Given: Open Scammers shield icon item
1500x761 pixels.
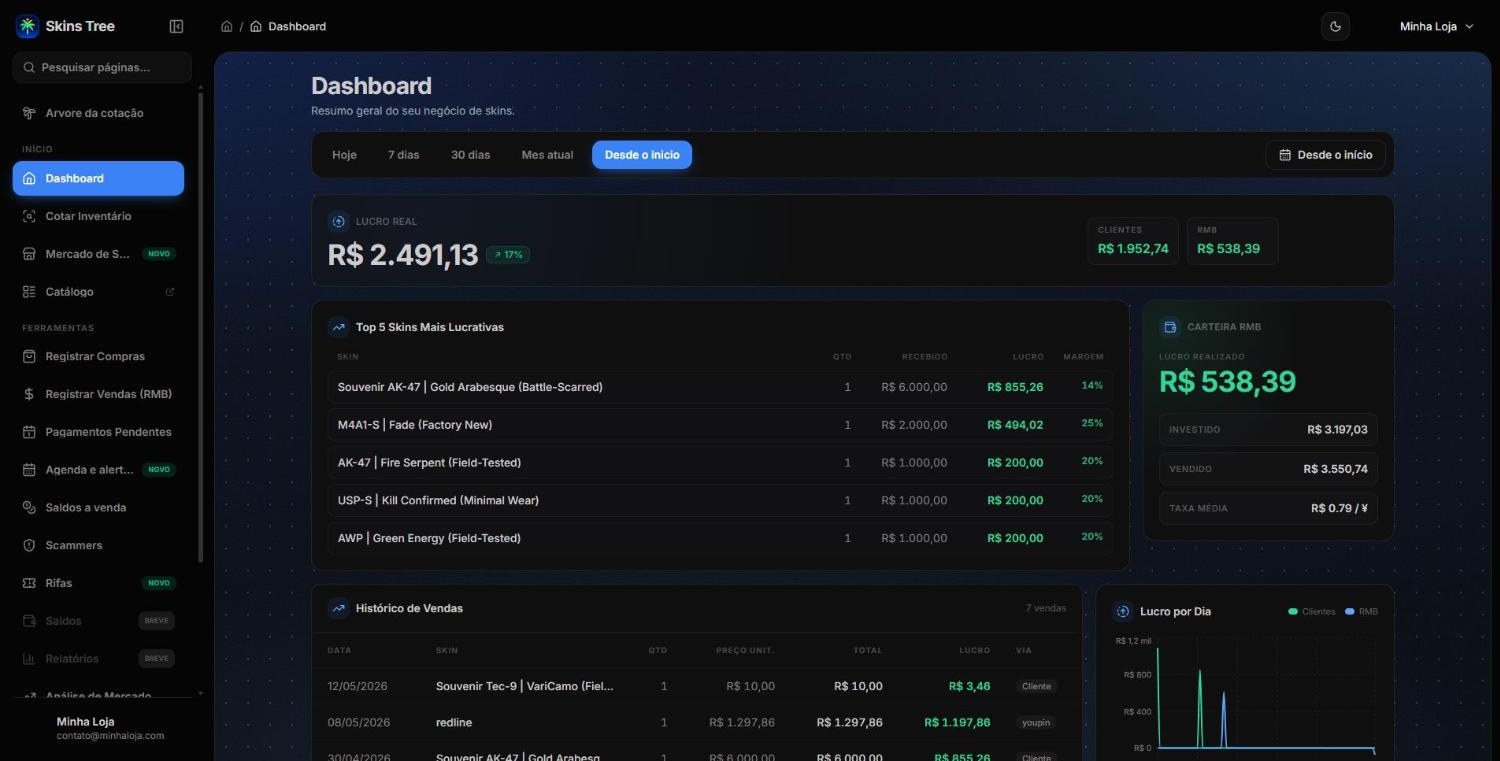Looking at the screenshot, I should (x=29, y=545).
